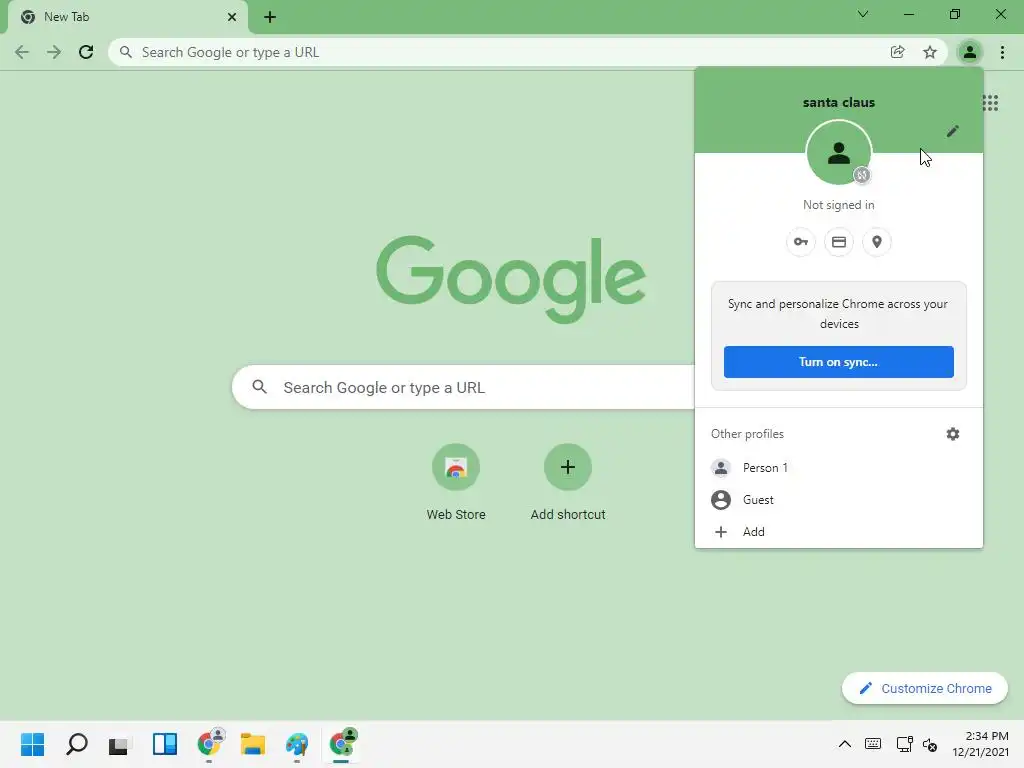Open the muted volume tray icon
Viewport: 1024px width, 768px height.
(930, 744)
